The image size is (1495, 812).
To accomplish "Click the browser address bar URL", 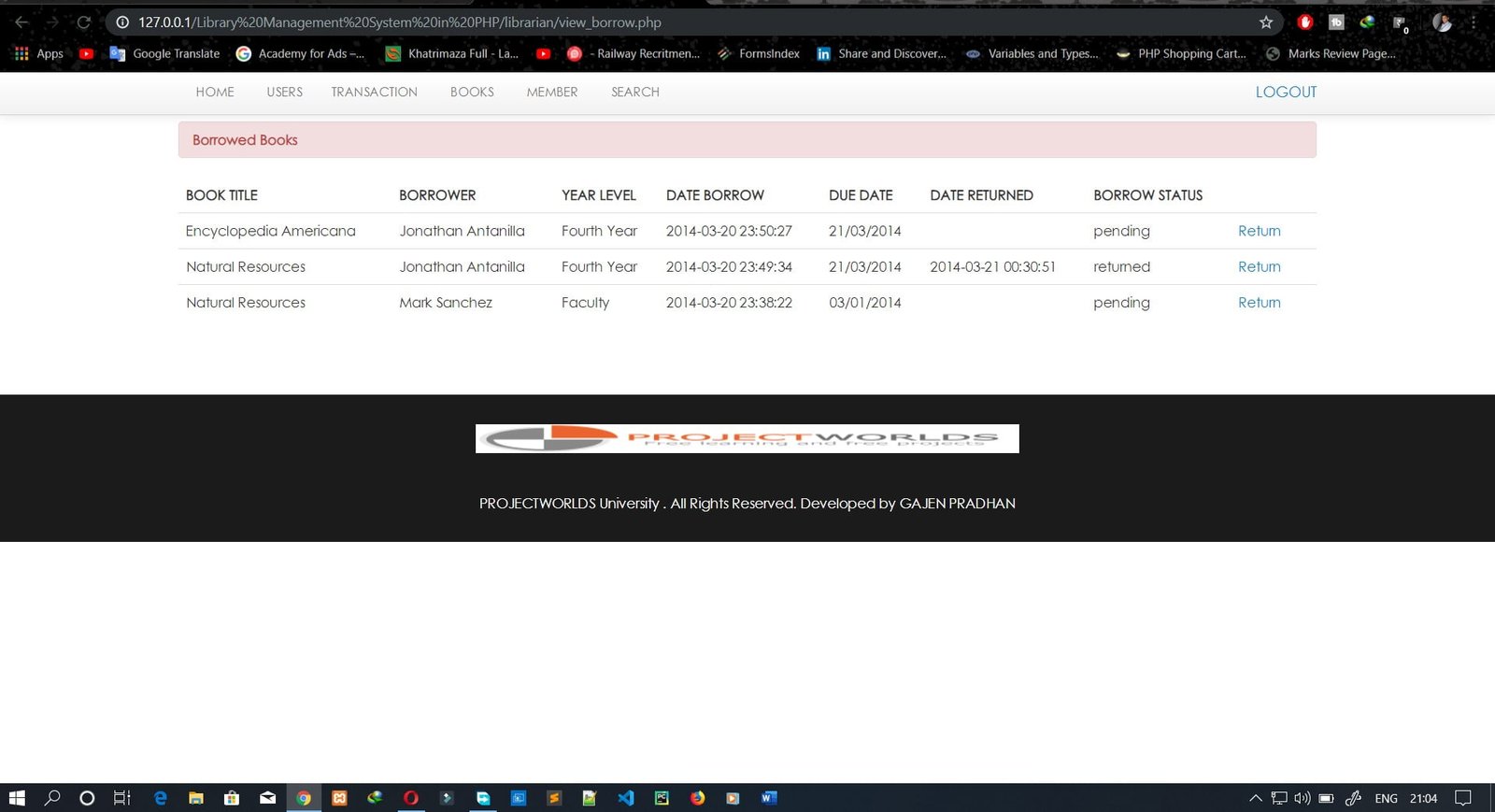I will click(399, 22).
